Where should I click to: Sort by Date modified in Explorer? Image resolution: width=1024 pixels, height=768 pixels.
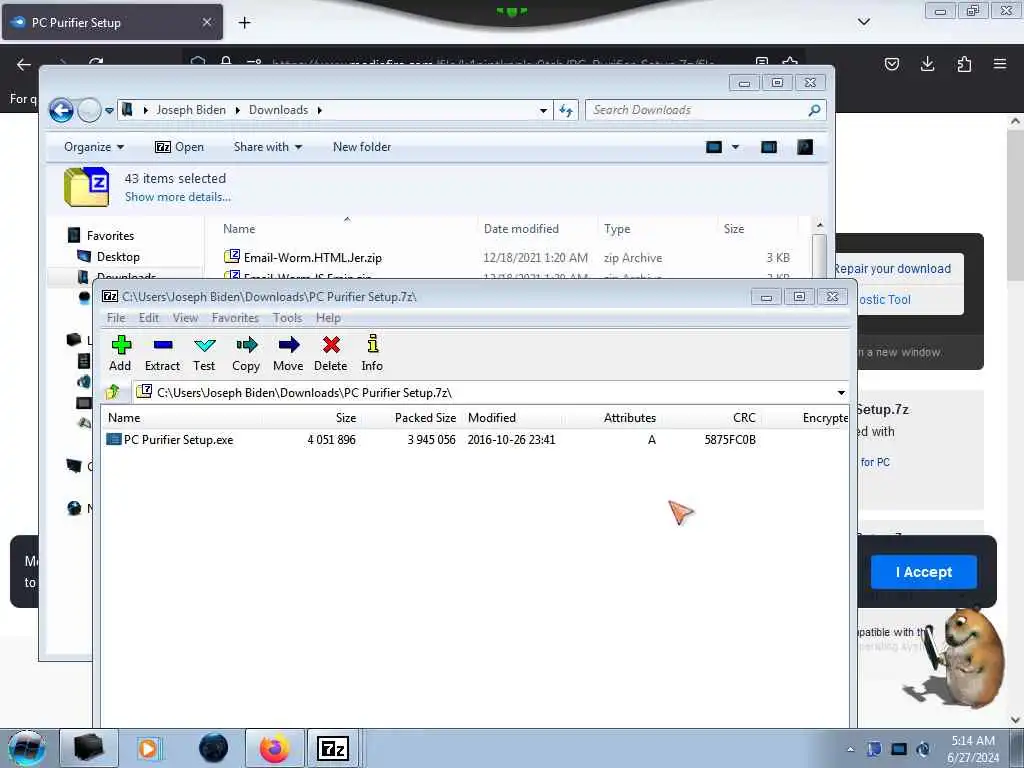click(521, 229)
